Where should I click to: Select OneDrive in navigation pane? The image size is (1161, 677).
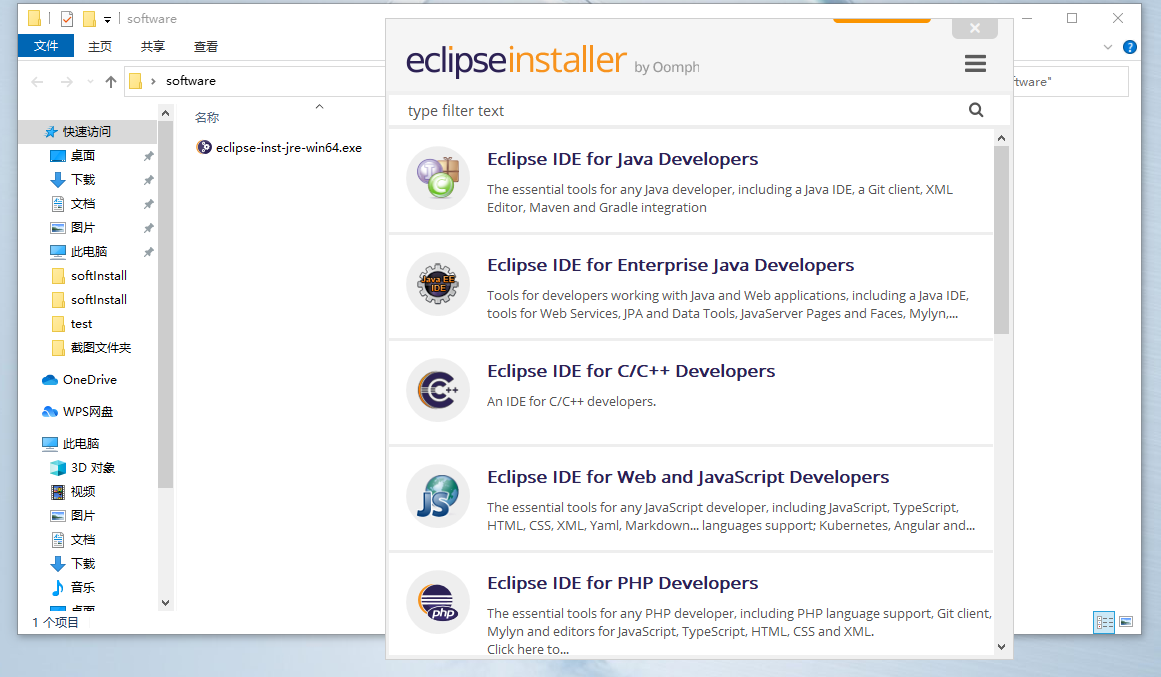90,379
